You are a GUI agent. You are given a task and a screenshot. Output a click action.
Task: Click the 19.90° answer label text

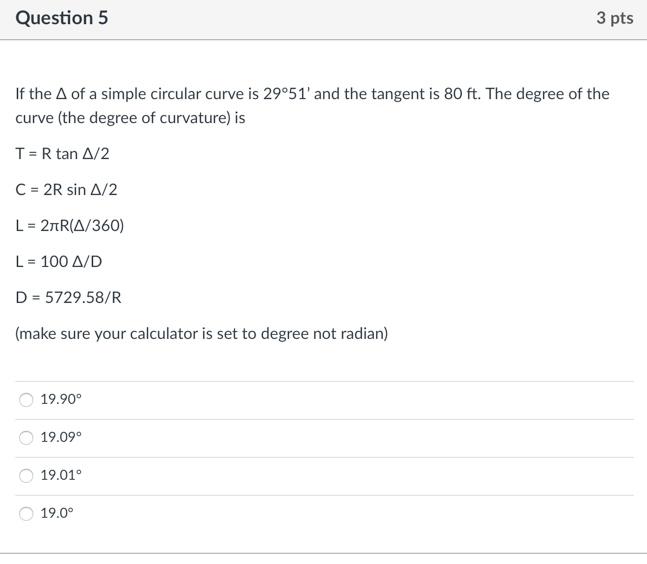pos(61,399)
